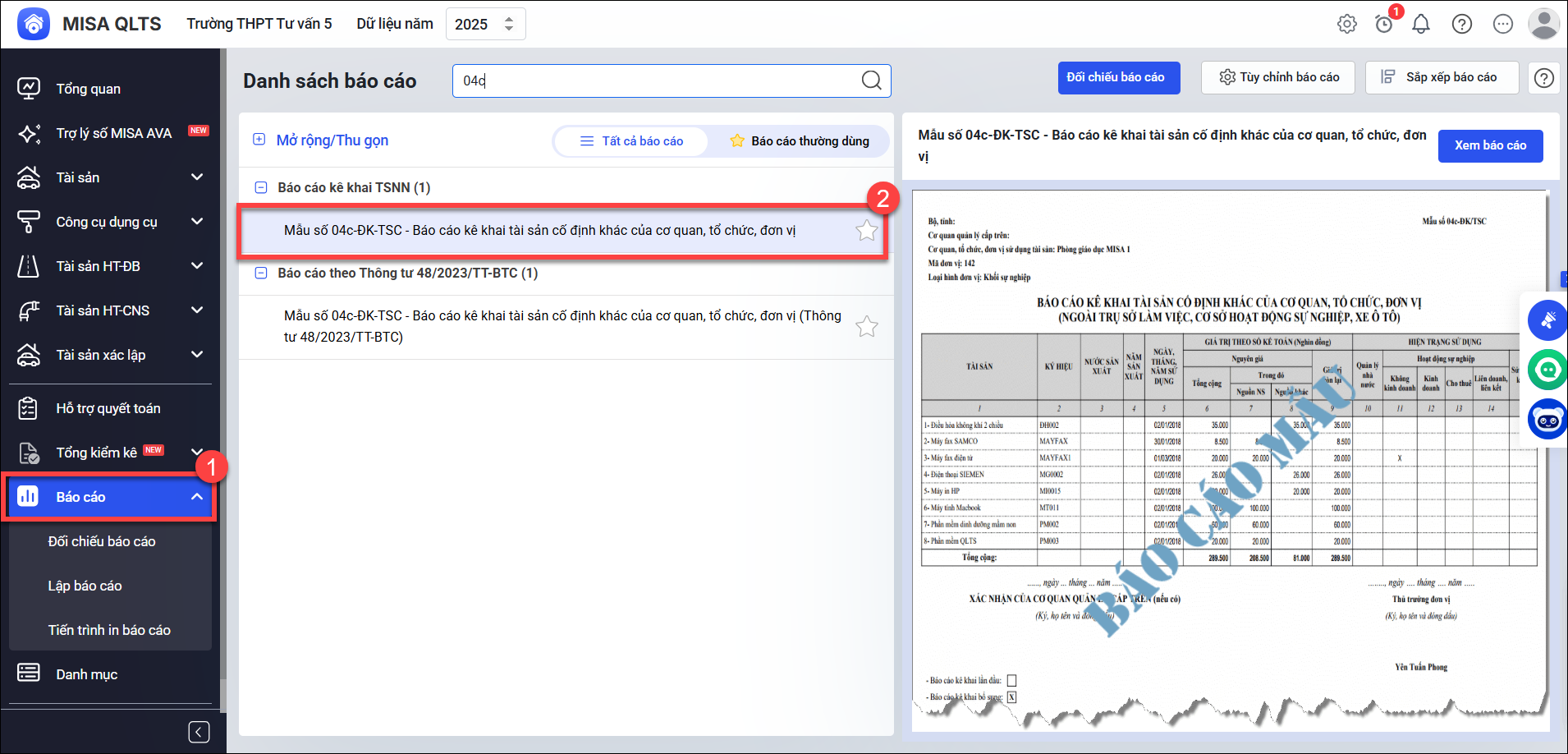This screenshot has height=754, width=1568.
Task: Star the Thông tư 48/2023/TT-BTC report
Action: pyautogui.click(x=867, y=327)
